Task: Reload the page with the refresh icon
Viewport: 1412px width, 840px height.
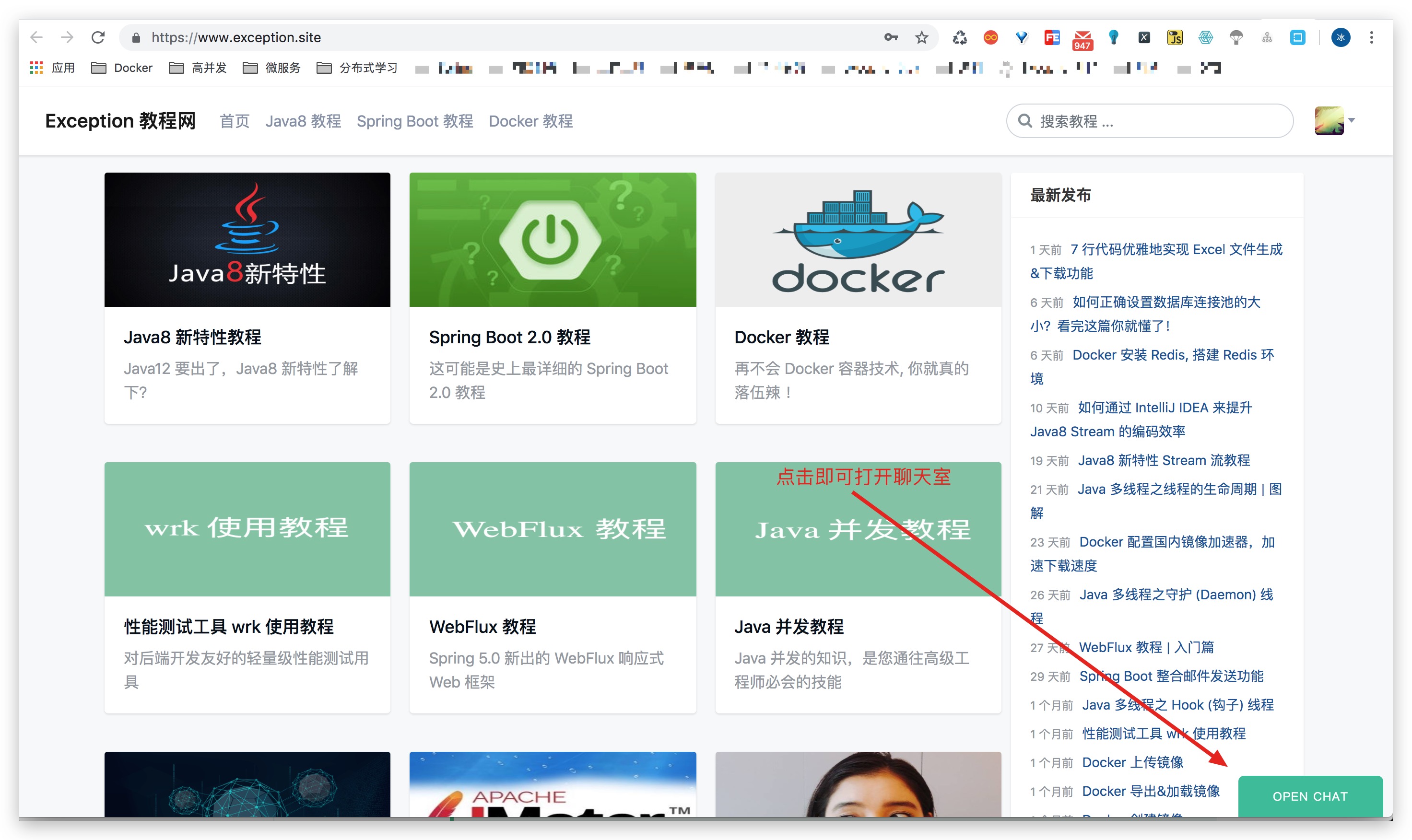Action: point(98,37)
